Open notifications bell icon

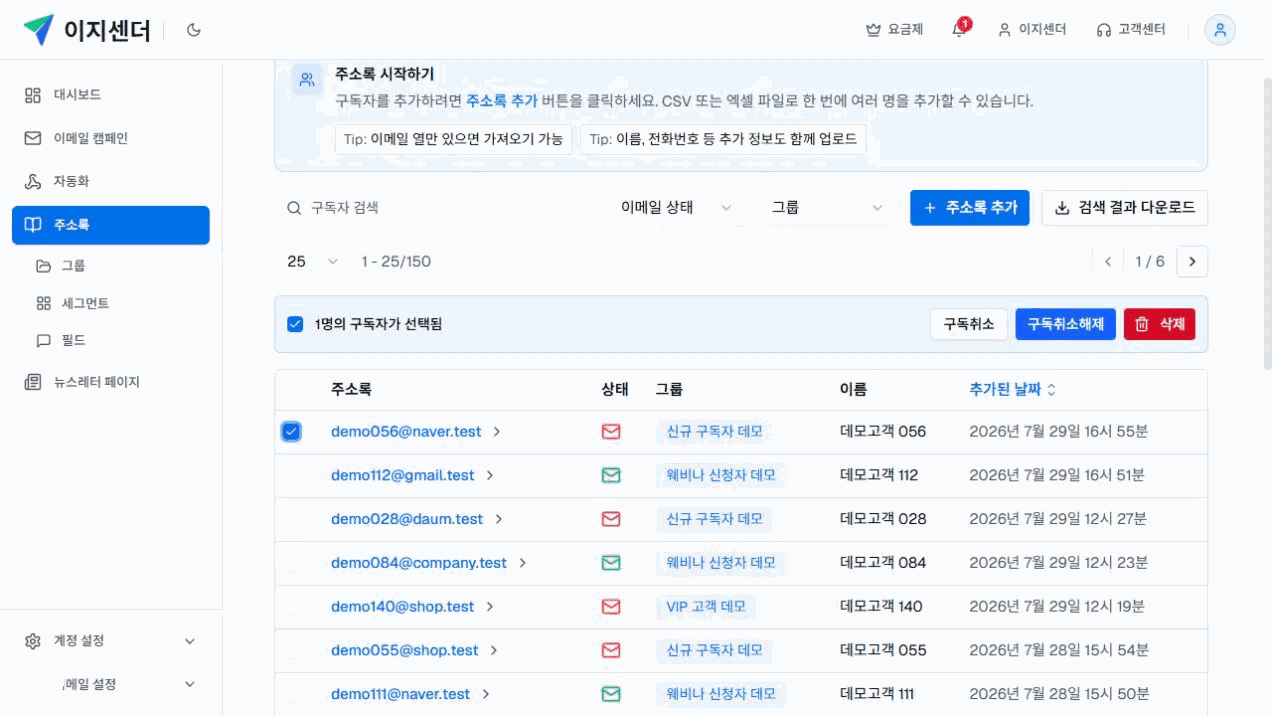[x=959, y=29]
